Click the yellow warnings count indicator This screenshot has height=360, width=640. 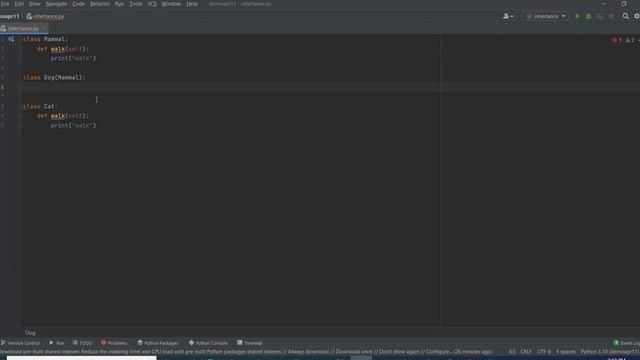point(630,40)
